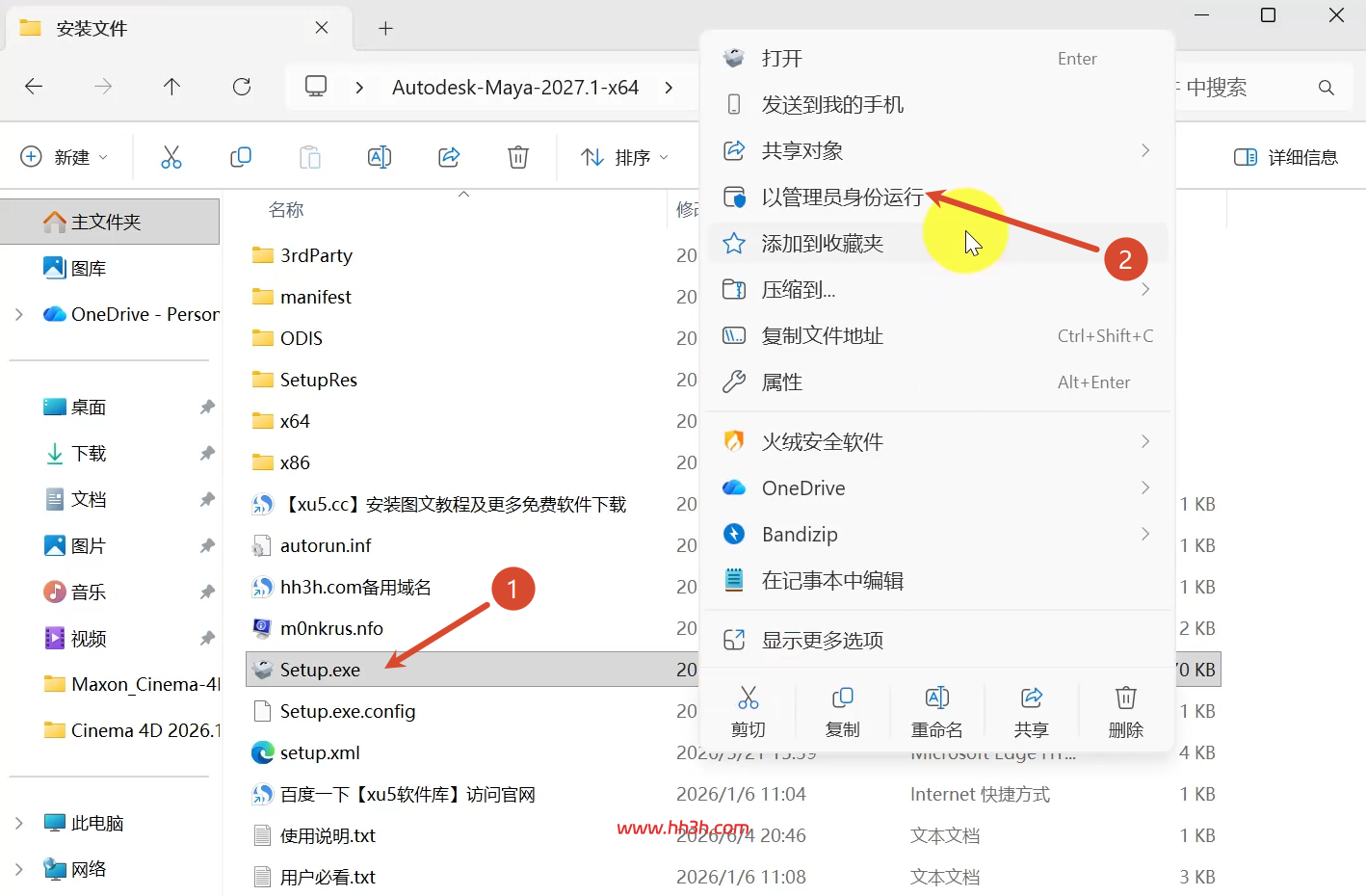Click the monitor icon in address bar
Image resolution: width=1366 pixels, height=896 pixels.
[316, 87]
